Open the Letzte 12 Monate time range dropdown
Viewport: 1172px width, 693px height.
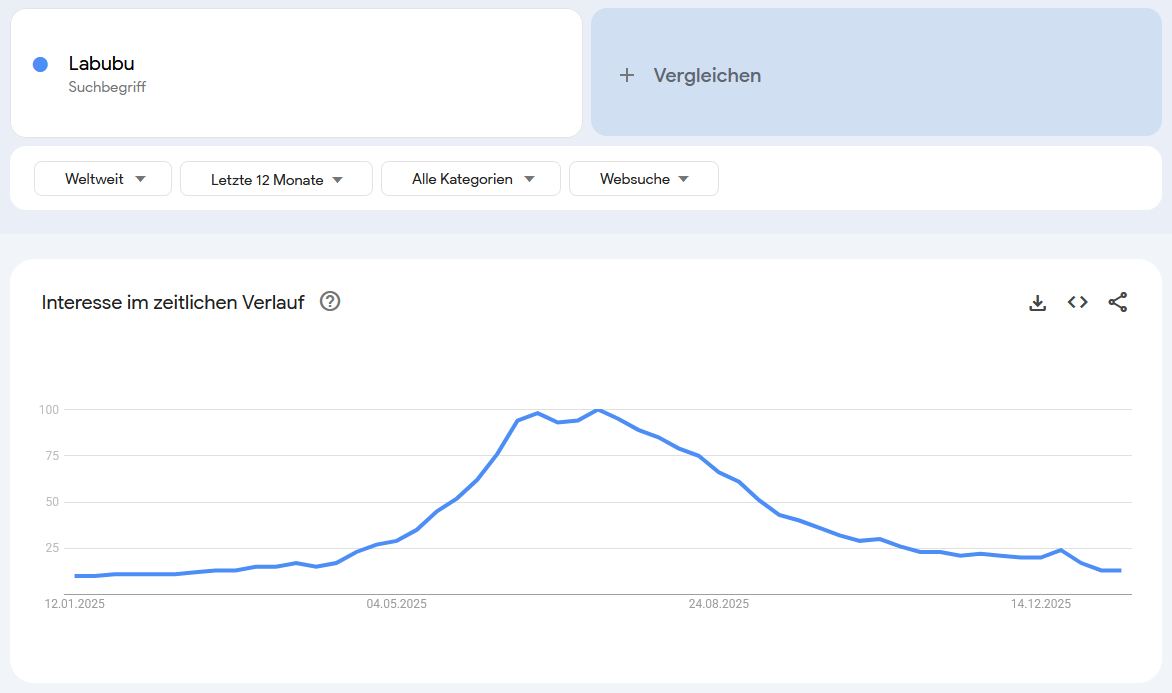pyautogui.click(x=276, y=178)
